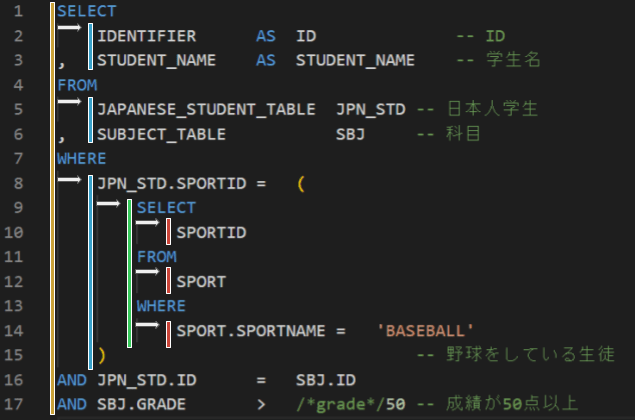Viewport: 635px width, 420px height.
Task: Click the /*grade*/ inline comment
Action: [x=341, y=405]
